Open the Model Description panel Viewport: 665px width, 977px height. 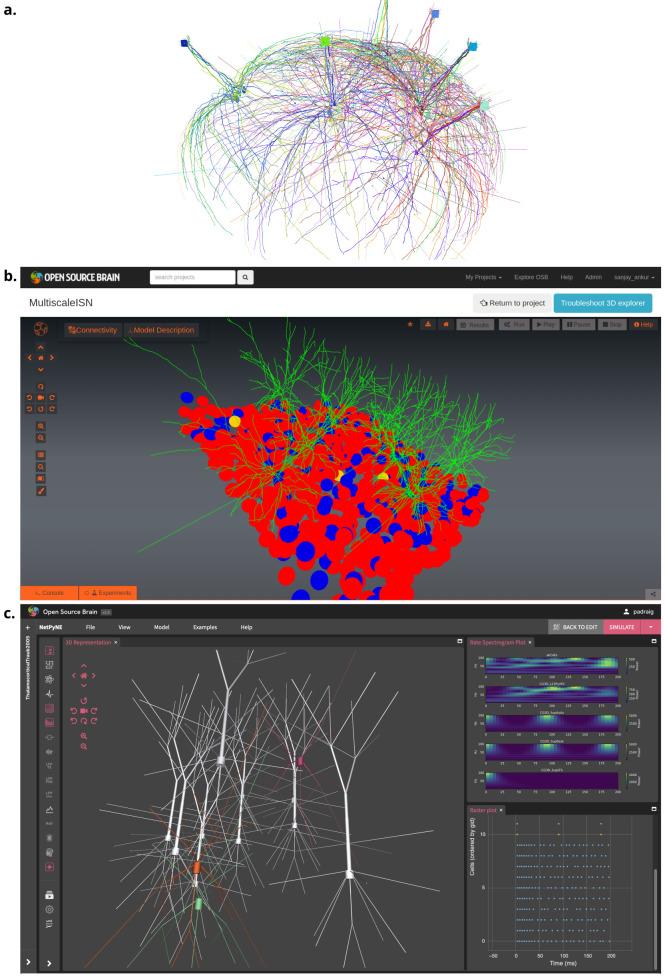tap(160, 330)
